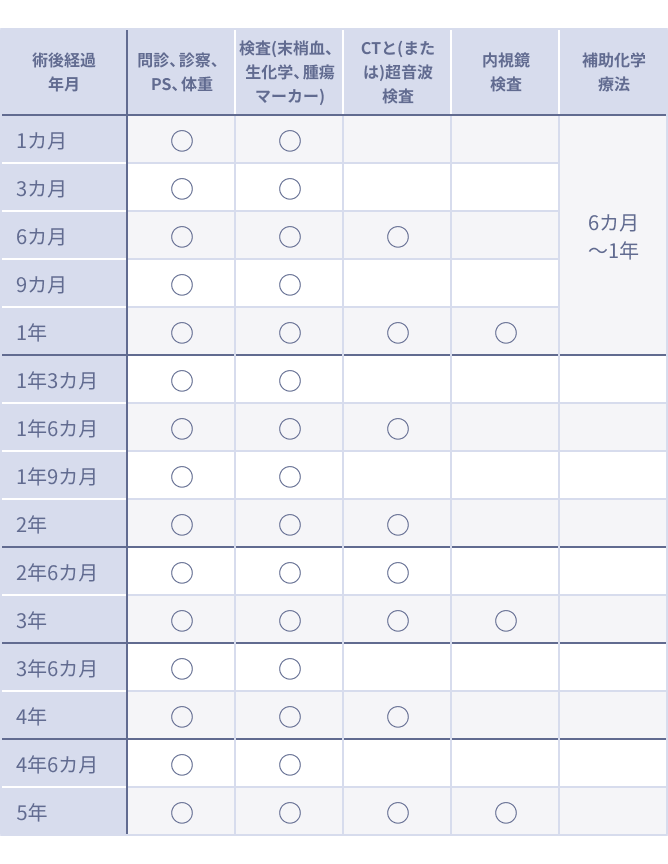Click the 問診、診察、PS、体重 column header
Screen dimensions: 668x864
[x=181, y=72]
